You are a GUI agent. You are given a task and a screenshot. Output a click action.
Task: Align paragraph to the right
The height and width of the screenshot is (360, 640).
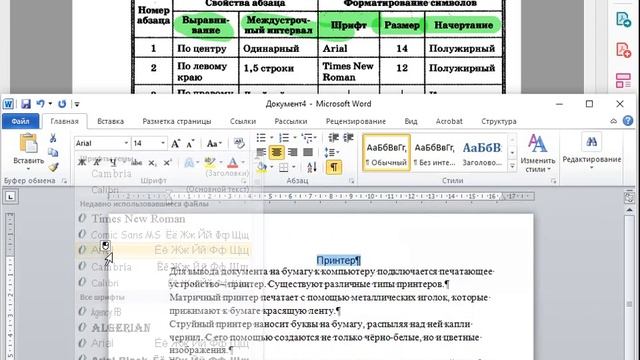(292, 153)
